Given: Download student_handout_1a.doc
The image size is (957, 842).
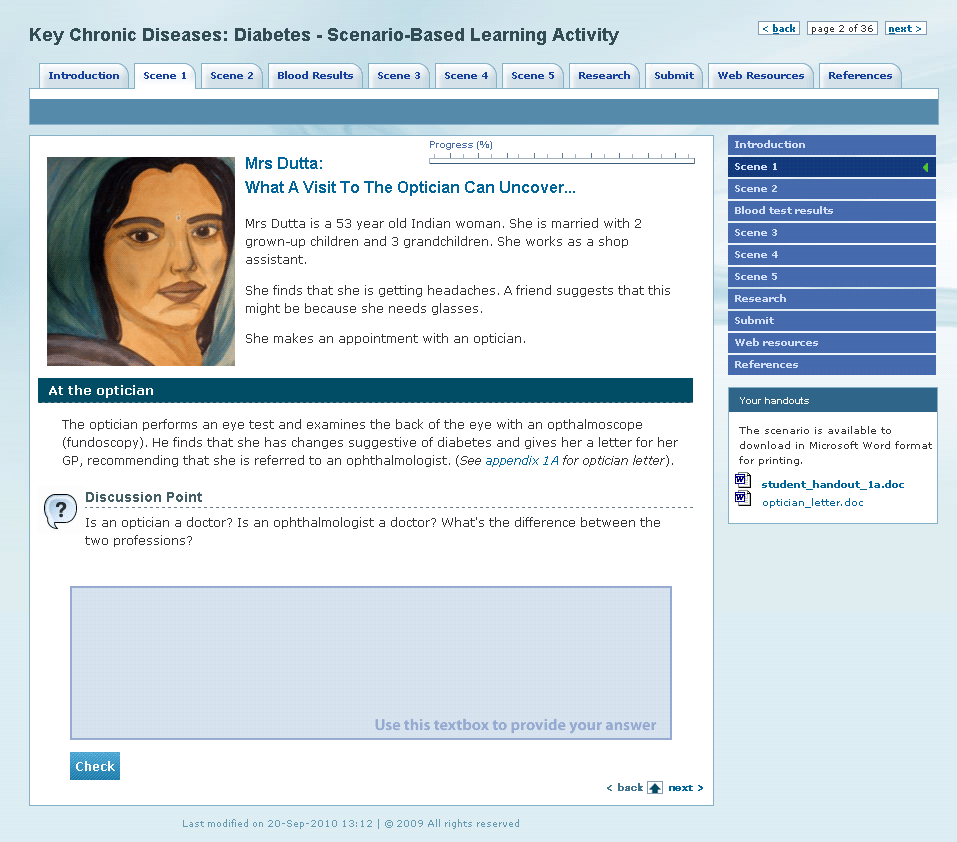Looking at the screenshot, I should [832, 484].
